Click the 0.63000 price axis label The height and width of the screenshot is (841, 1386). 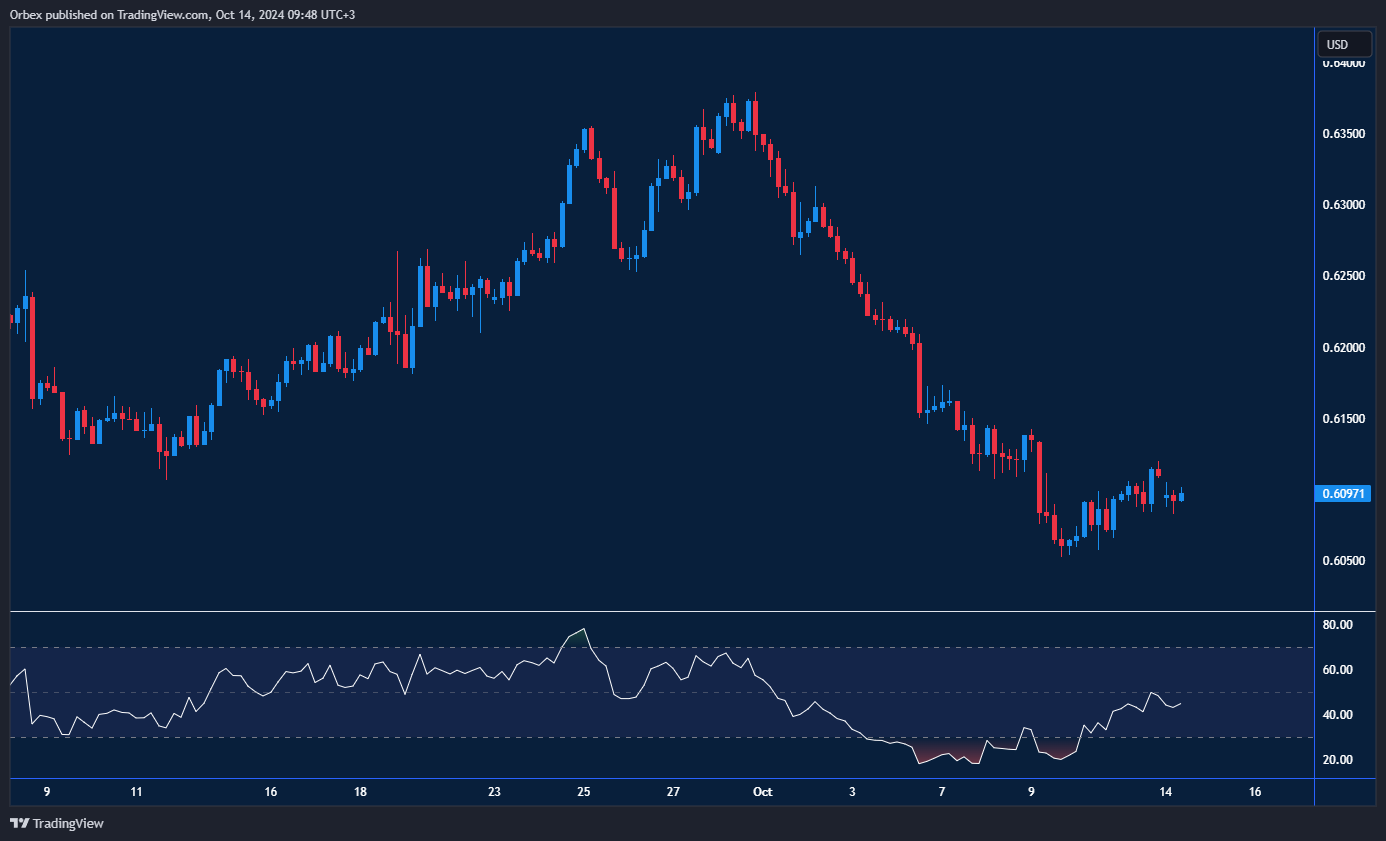1343,205
